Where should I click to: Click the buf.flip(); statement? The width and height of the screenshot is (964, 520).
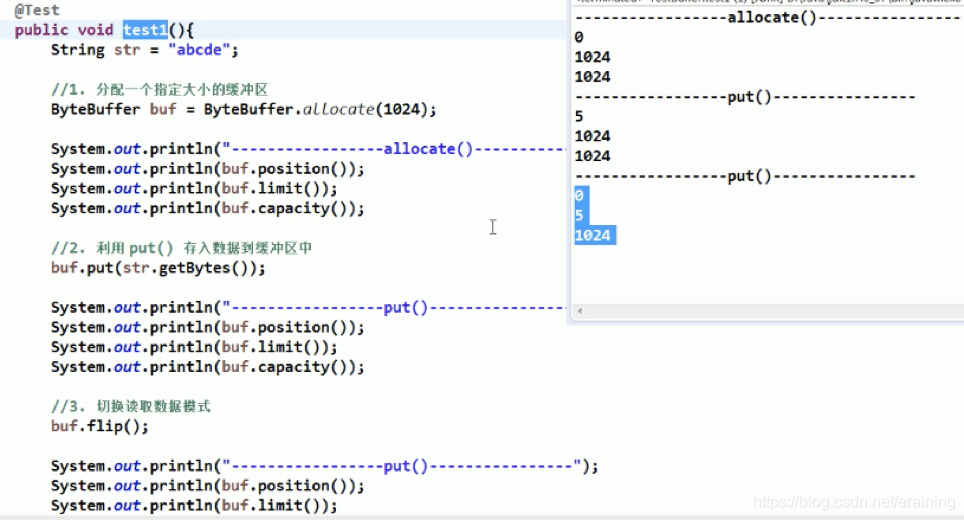[100, 426]
